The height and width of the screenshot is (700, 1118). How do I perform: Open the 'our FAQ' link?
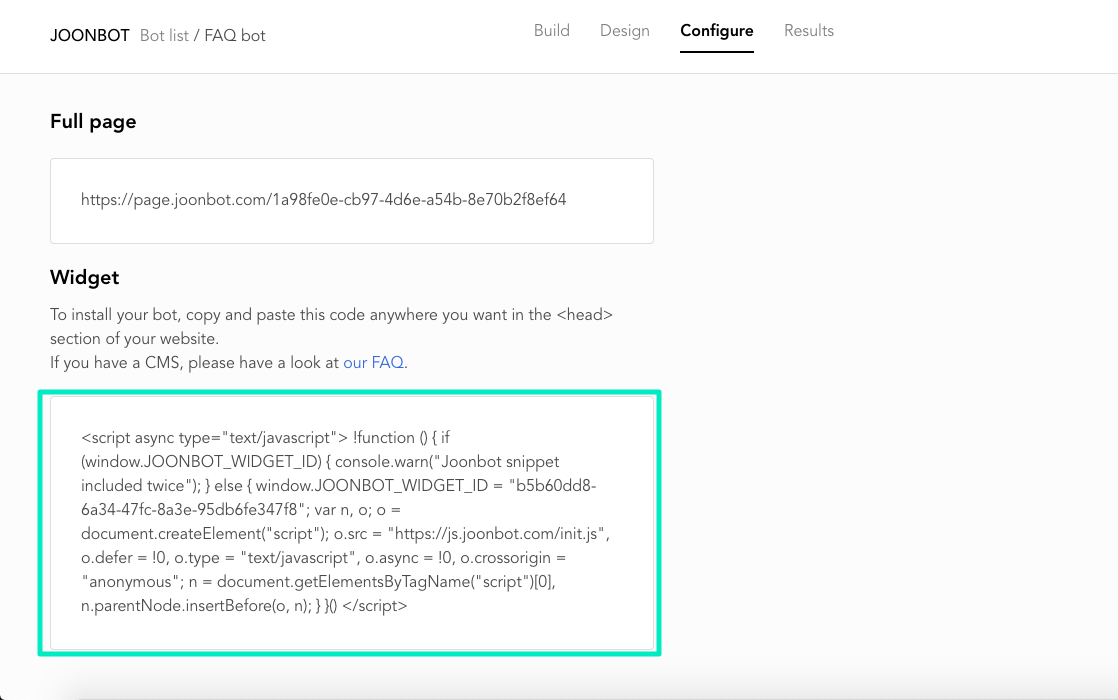click(374, 363)
